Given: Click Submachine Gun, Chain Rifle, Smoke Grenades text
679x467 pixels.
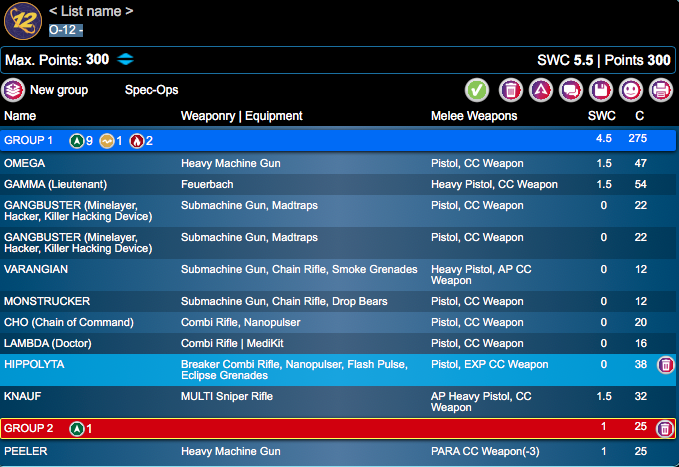Looking at the screenshot, I should click(x=299, y=269).
